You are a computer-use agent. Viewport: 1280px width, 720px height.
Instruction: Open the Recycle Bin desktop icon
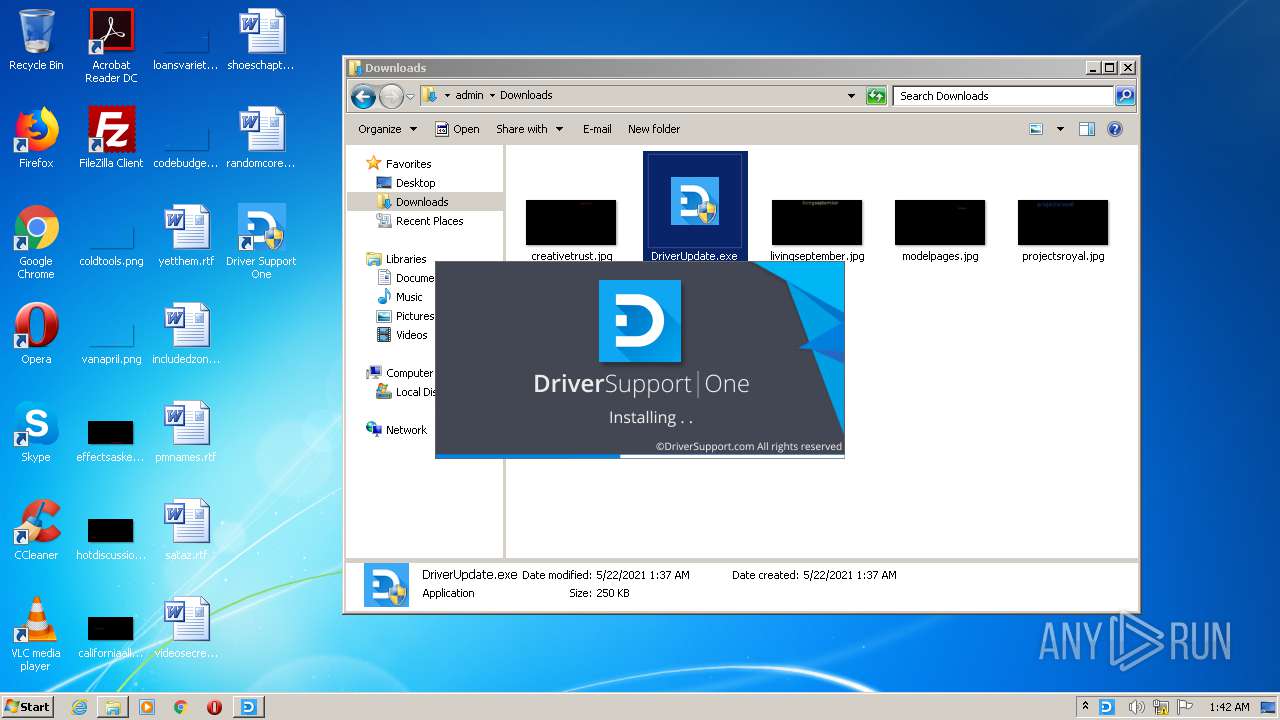[36, 41]
